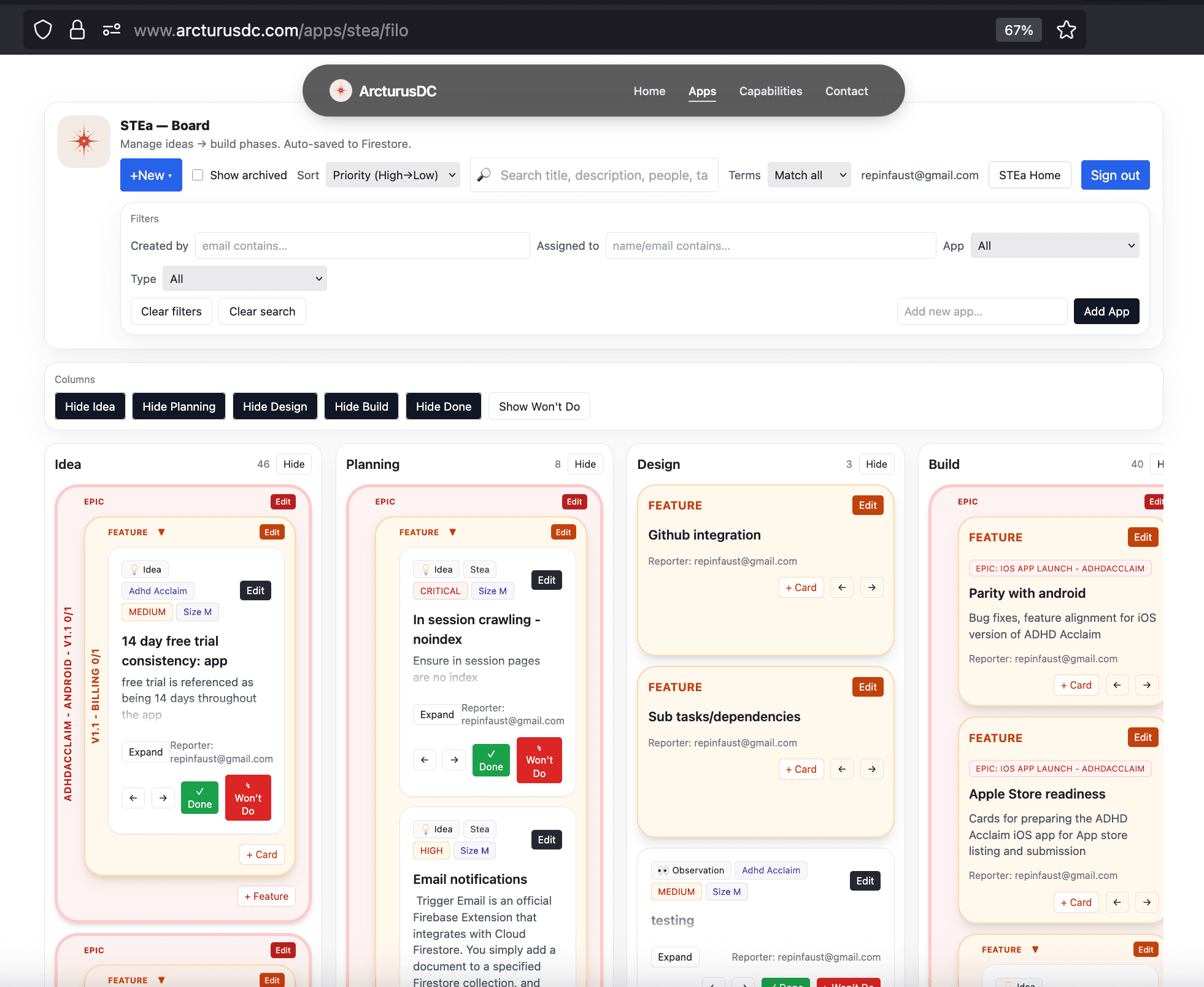
Task: Click the padlock site security icon
Action: tap(77, 30)
